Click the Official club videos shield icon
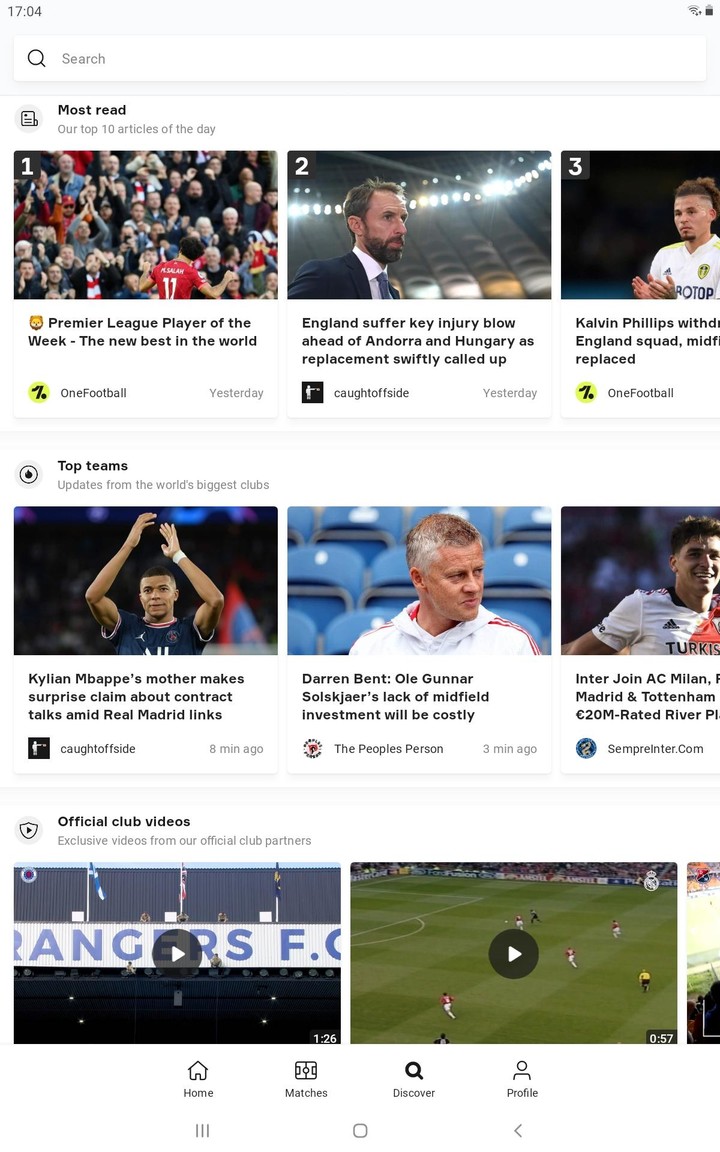The image size is (720, 1152). (x=29, y=830)
